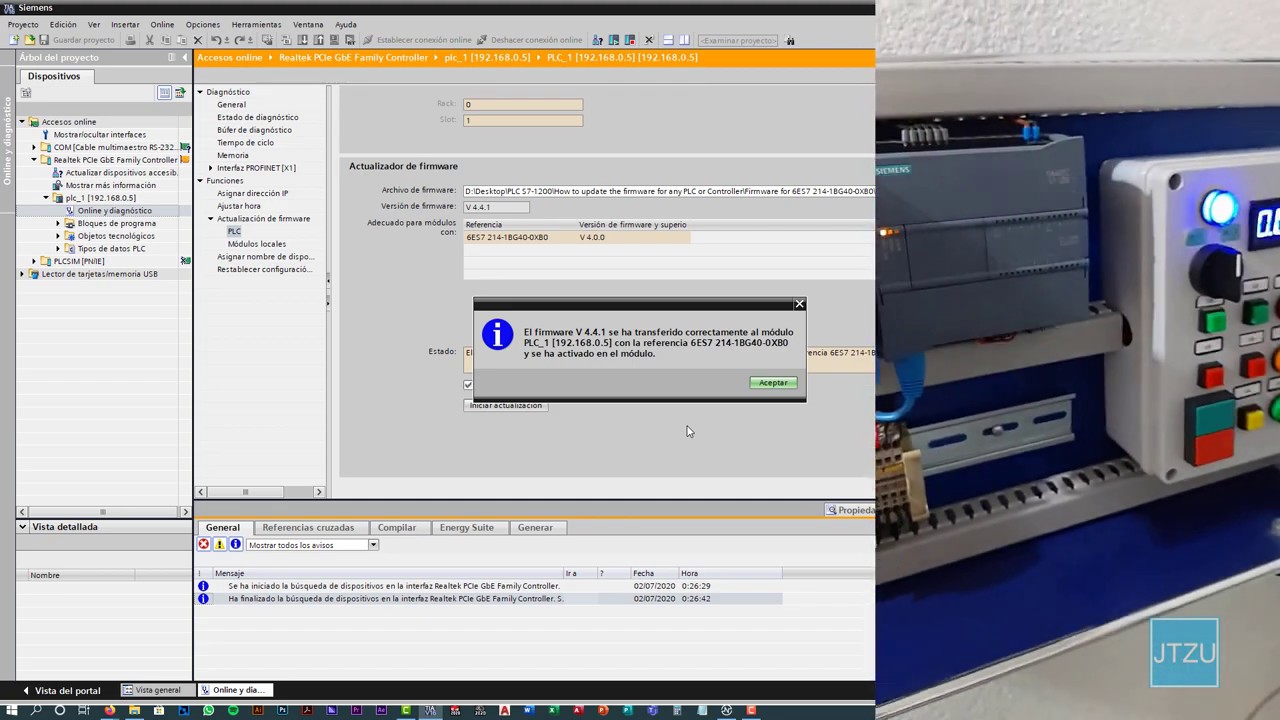Select Búfer de diagnóstico in navigation
Image resolution: width=1280 pixels, height=720 pixels.
254,130
